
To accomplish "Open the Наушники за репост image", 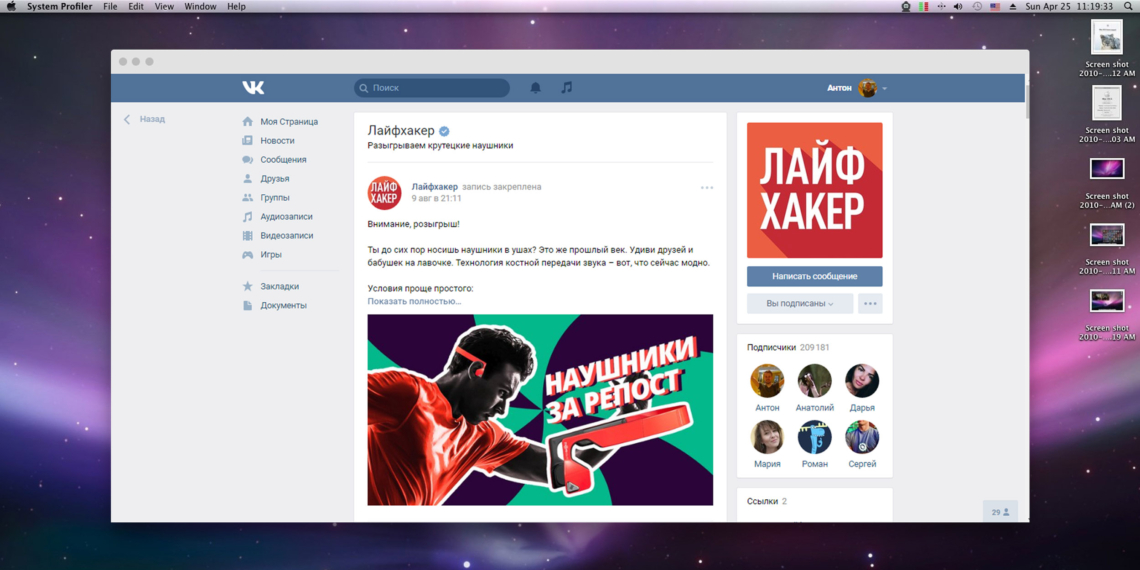I will (x=540, y=410).
